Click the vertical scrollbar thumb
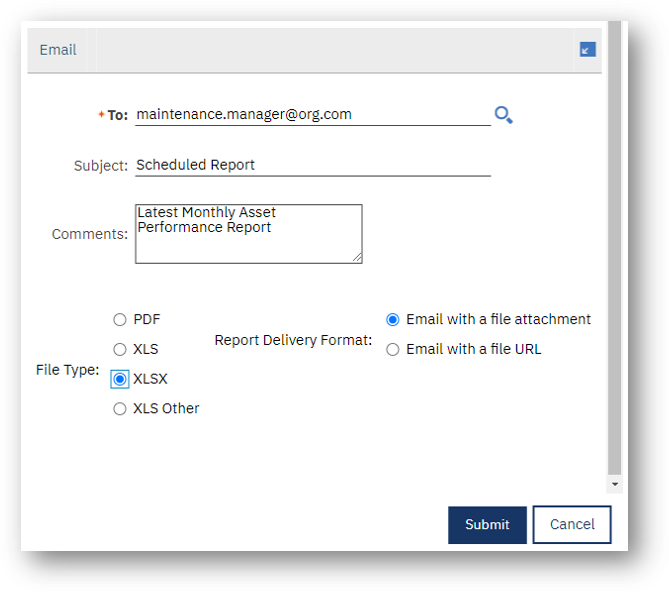 pyautogui.click(x=614, y=247)
